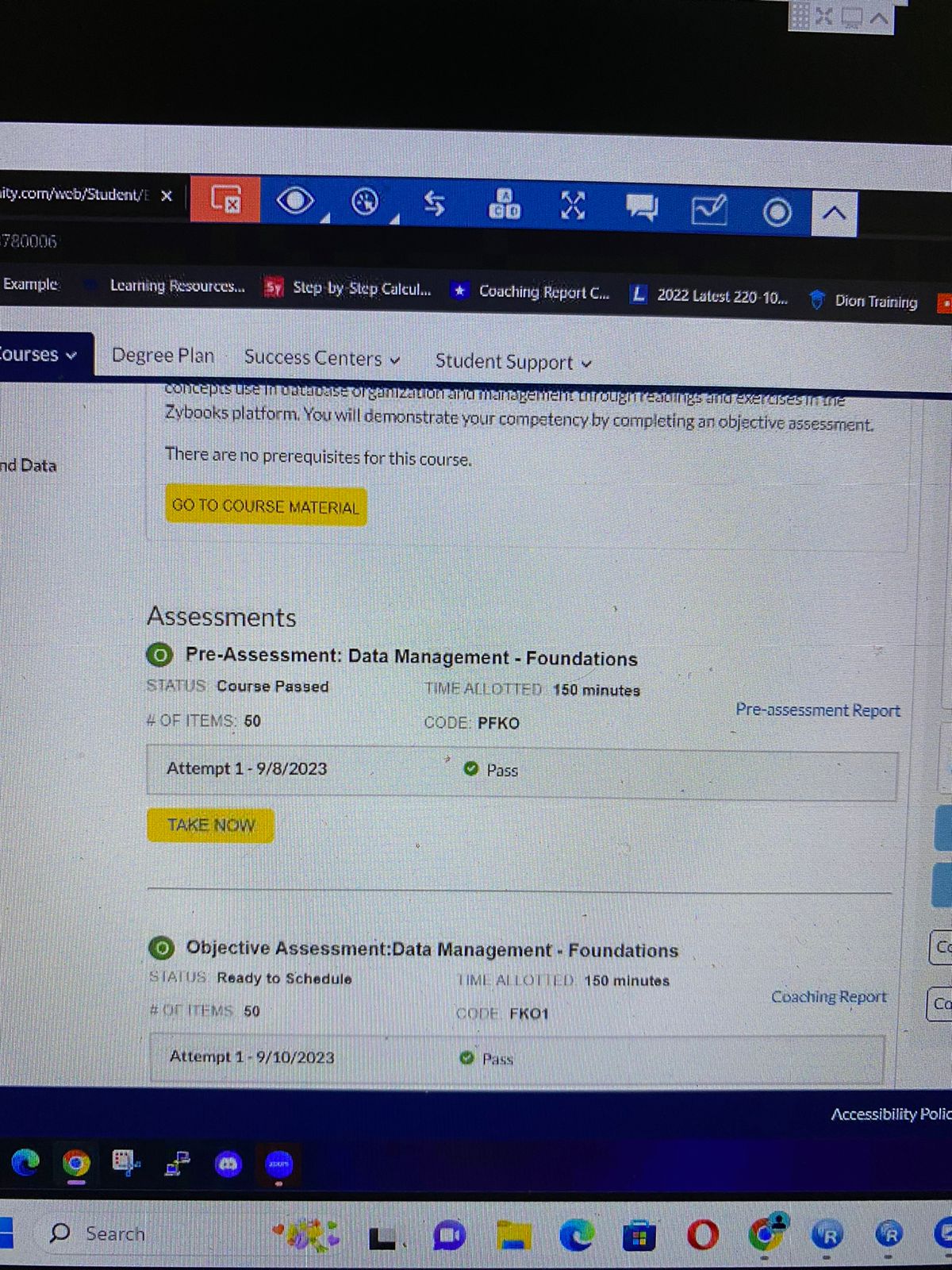Open the Zoom icon in the remote taskbar
Screen dimensions: 952x1270
[x=278, y=1164]
